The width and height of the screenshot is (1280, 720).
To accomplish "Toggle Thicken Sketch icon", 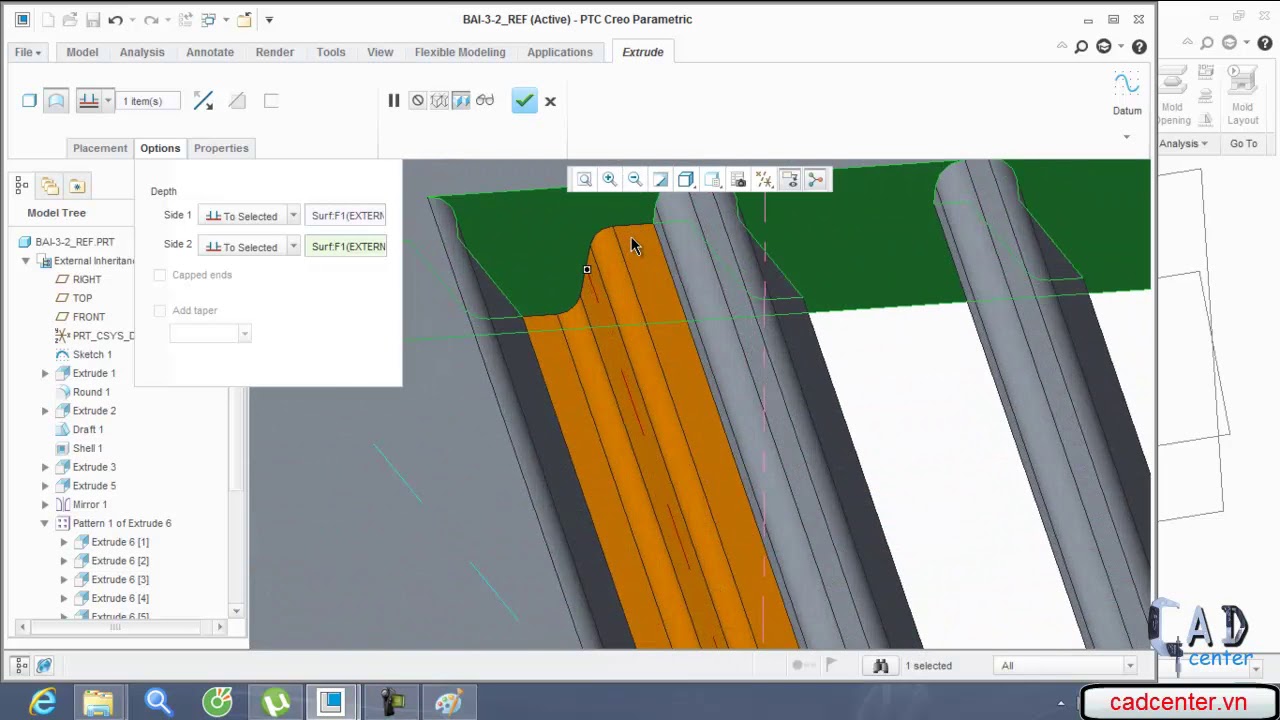I will click(x=271, y=101).
